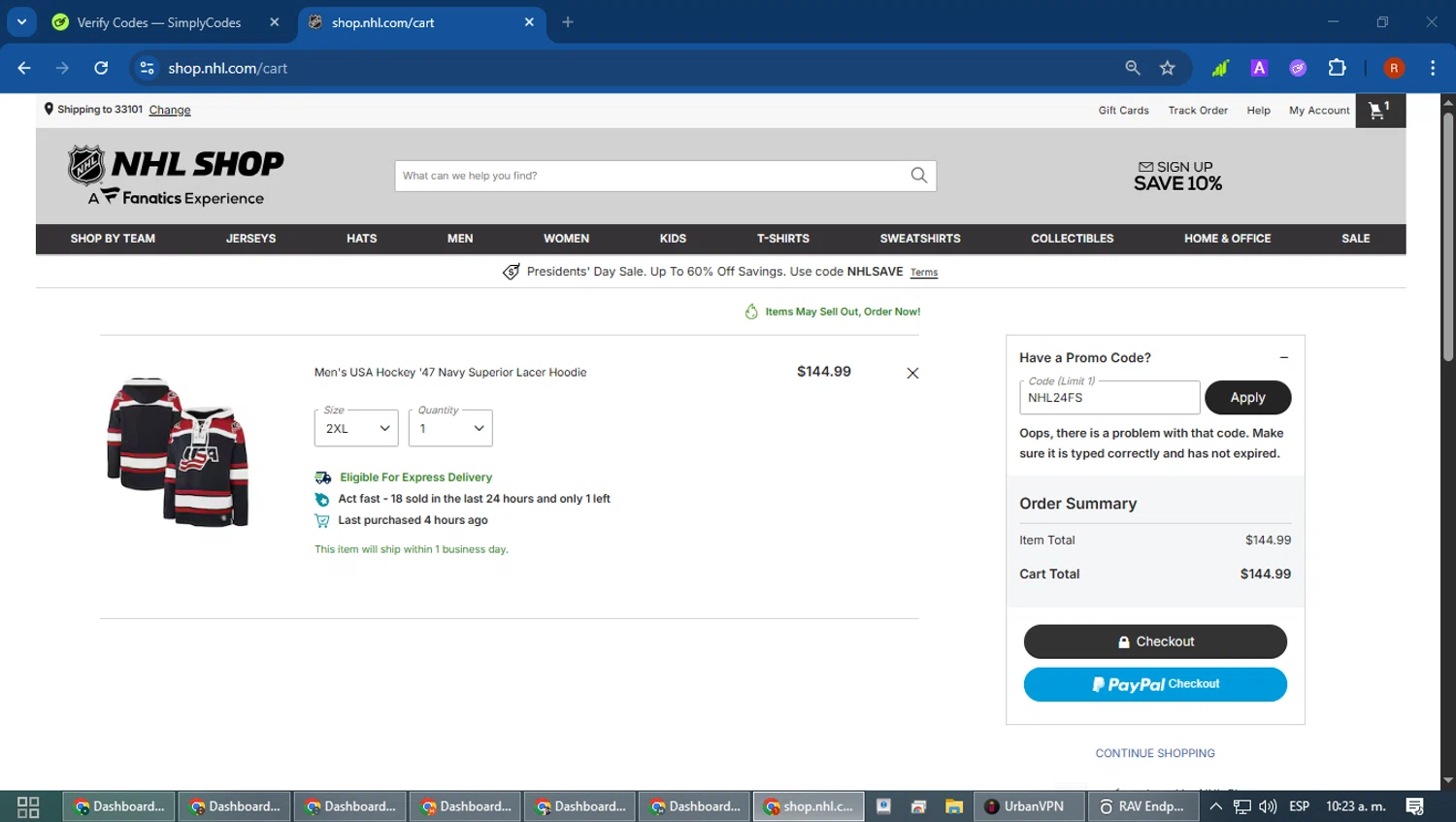Go back with the browser back arrow
This screenshot has height=822, width=1456.
(x=24, y=68)
